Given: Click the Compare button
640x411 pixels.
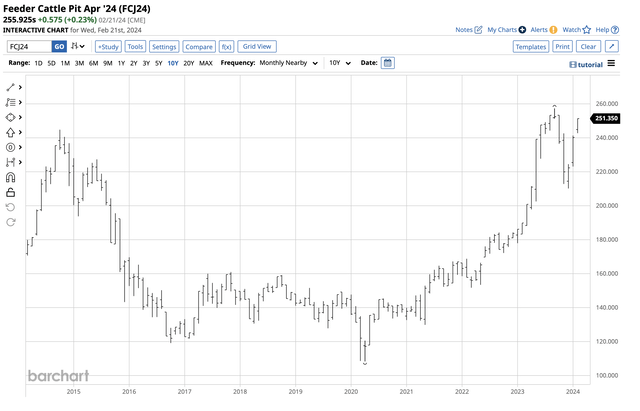Looking at the screenshot, I should pos(199,47).
